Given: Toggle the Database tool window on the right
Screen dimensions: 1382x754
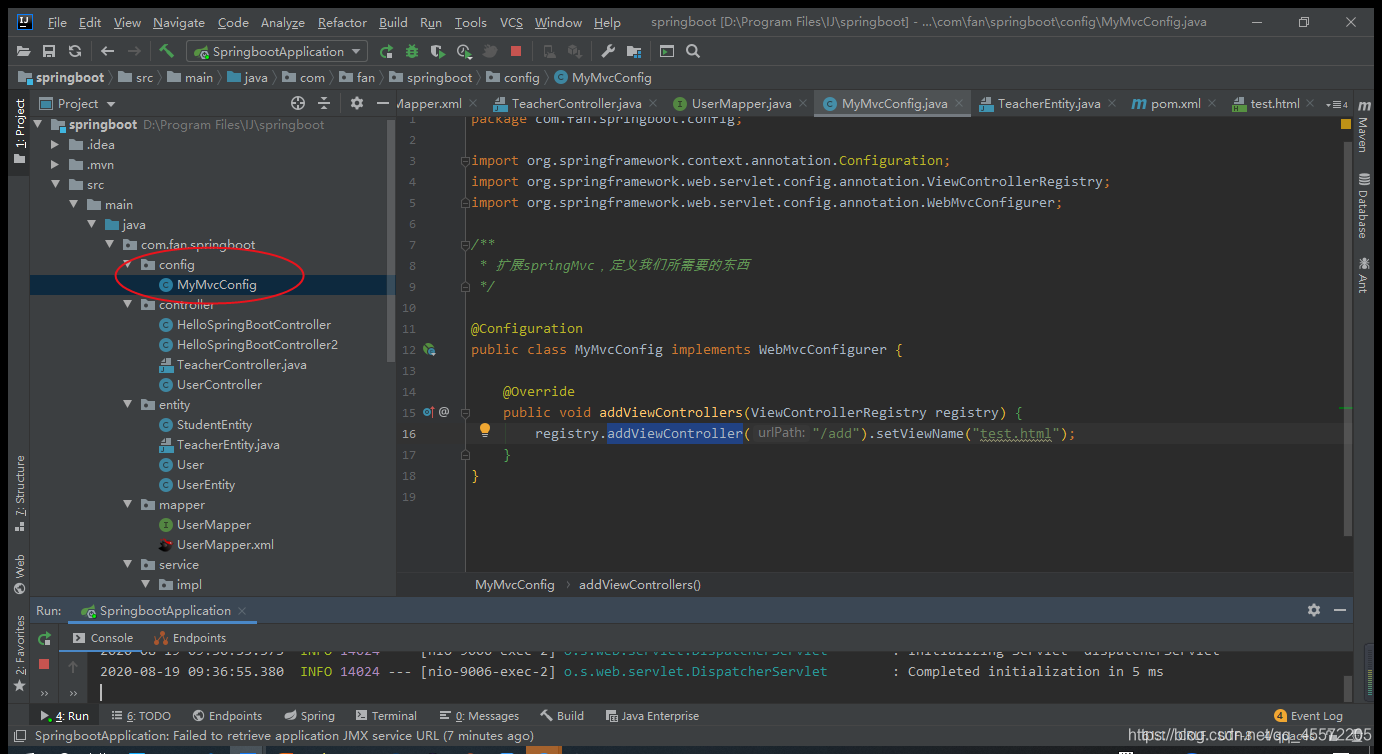Looking at the screenshot, I should point(1363,206).
